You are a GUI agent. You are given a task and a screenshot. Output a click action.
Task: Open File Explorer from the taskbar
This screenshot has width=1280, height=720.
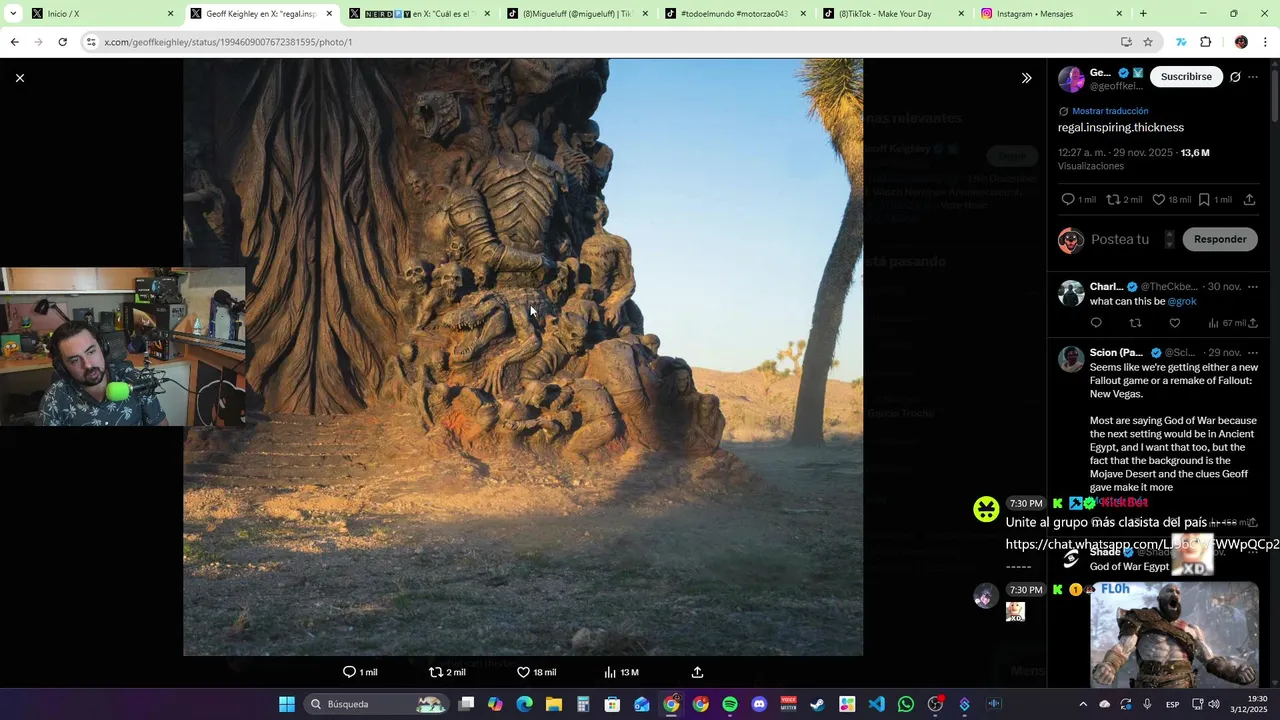pos(554,704)
